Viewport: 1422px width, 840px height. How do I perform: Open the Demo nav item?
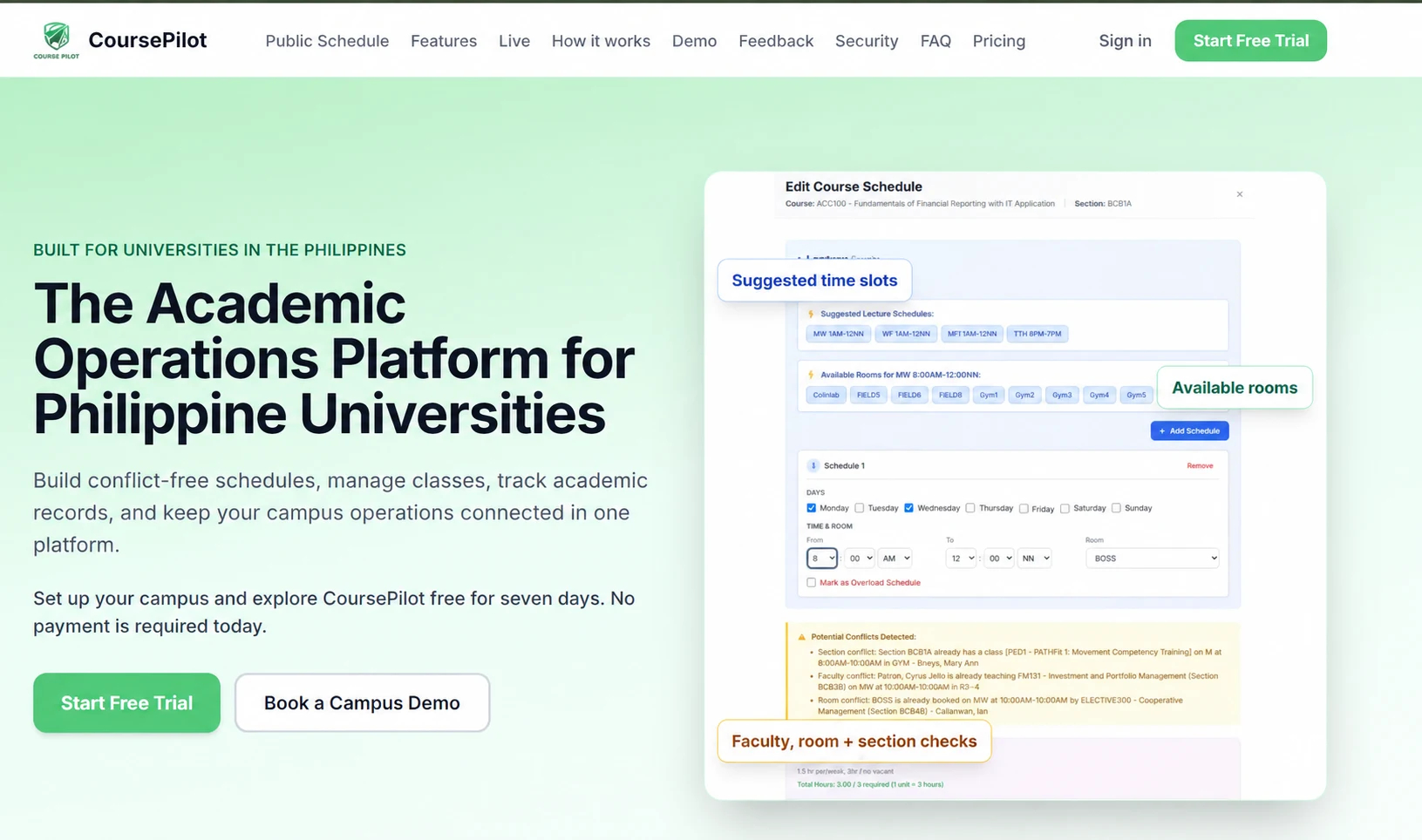[x=694, y=41]
